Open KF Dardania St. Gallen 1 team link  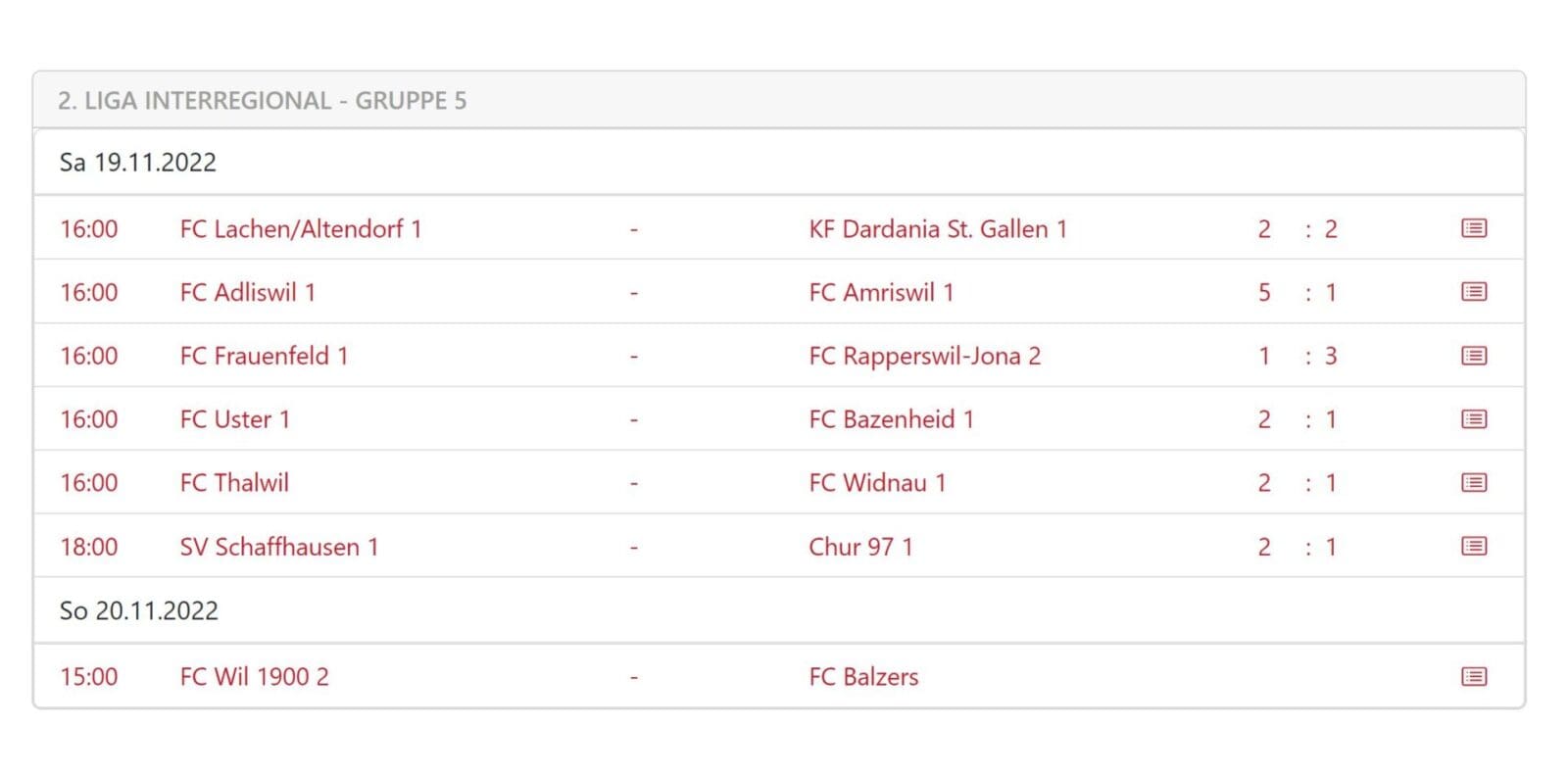(937, 229)
